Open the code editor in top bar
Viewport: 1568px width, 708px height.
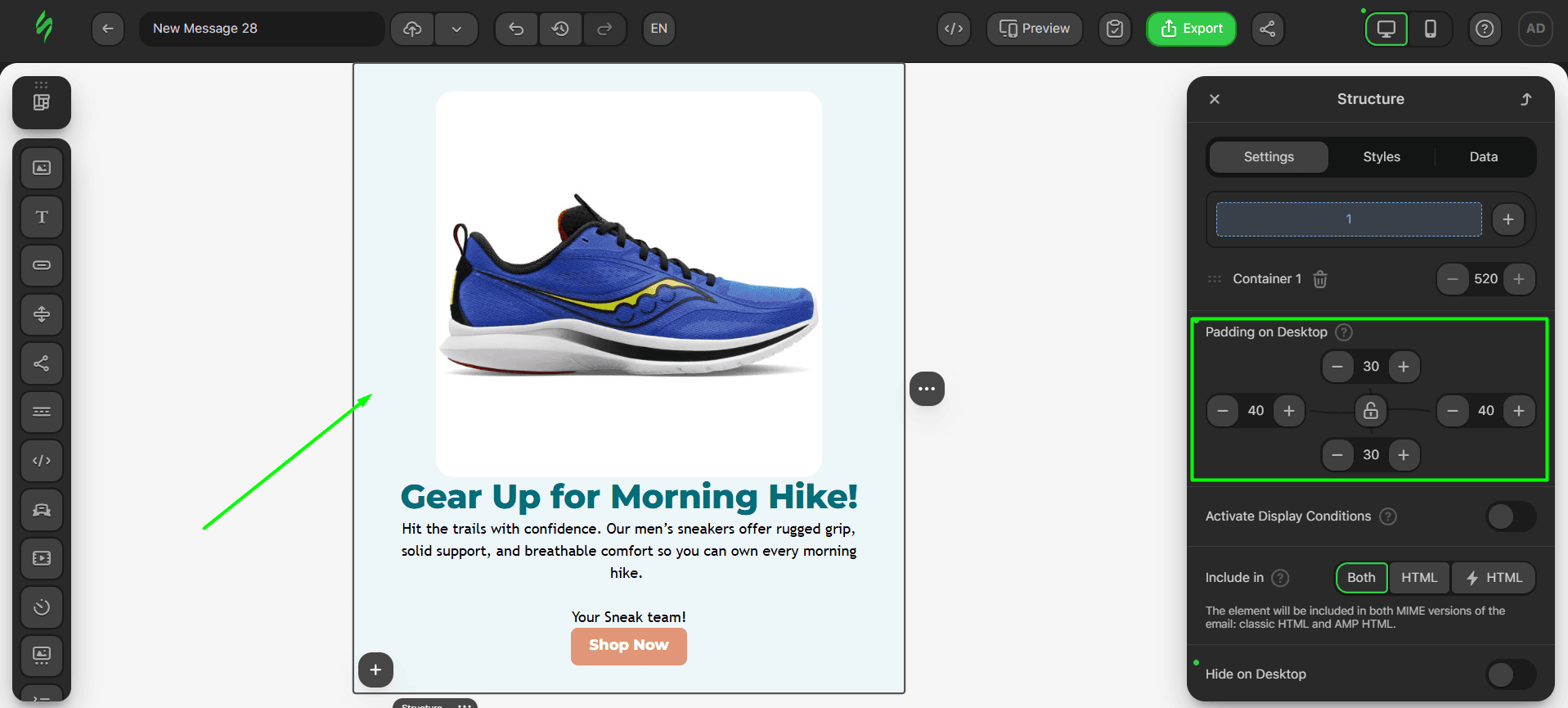pos(954,29)
